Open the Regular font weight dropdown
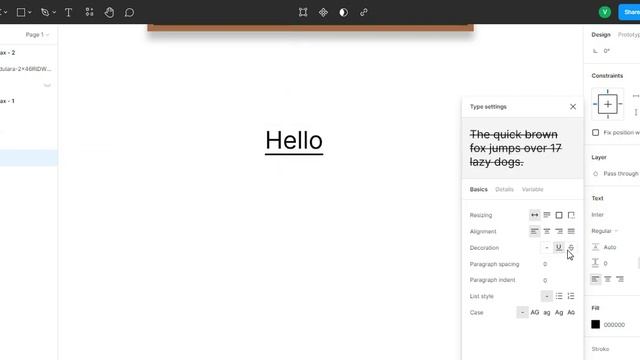Viewport: 640px width, 360px height. [605, 231]
